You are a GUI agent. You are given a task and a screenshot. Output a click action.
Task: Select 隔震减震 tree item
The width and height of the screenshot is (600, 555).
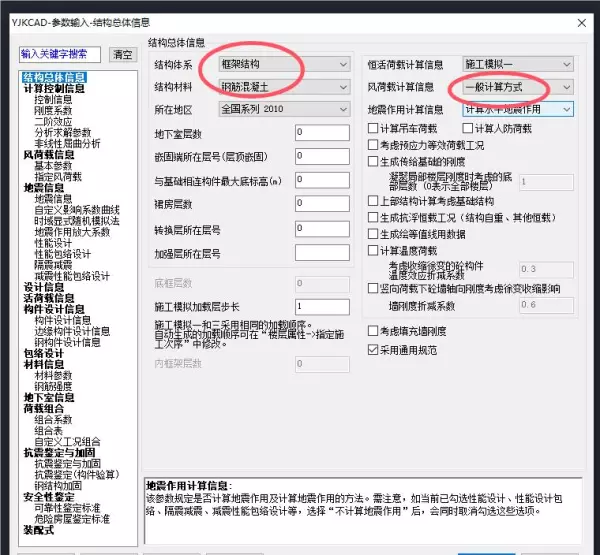click(53, 265)
